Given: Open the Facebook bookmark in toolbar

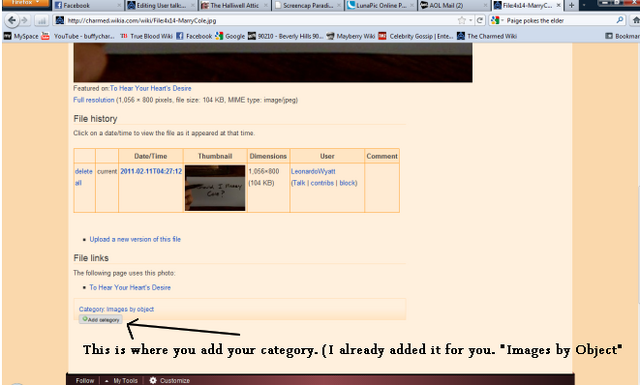Looking at the screenshot, I should pos(194,36).
